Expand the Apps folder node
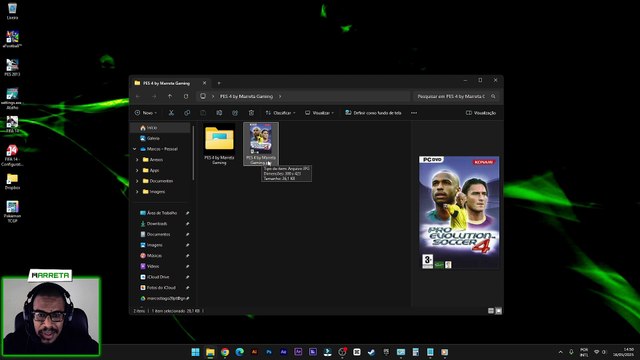The image size is (640, 360). [x=137, y=170]
